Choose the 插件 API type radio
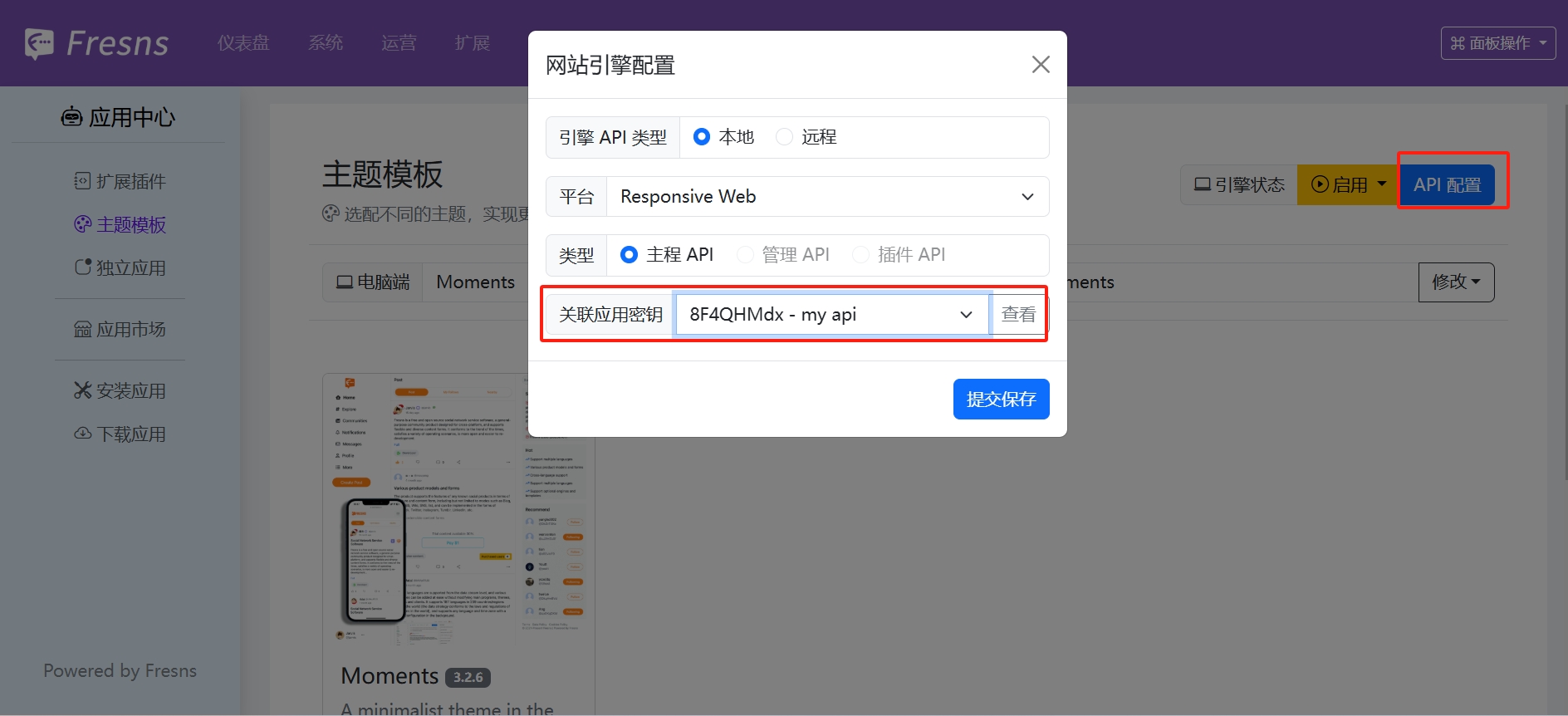Image resolution: width=1568 pixels, height=716 pixels. [860, 255]
